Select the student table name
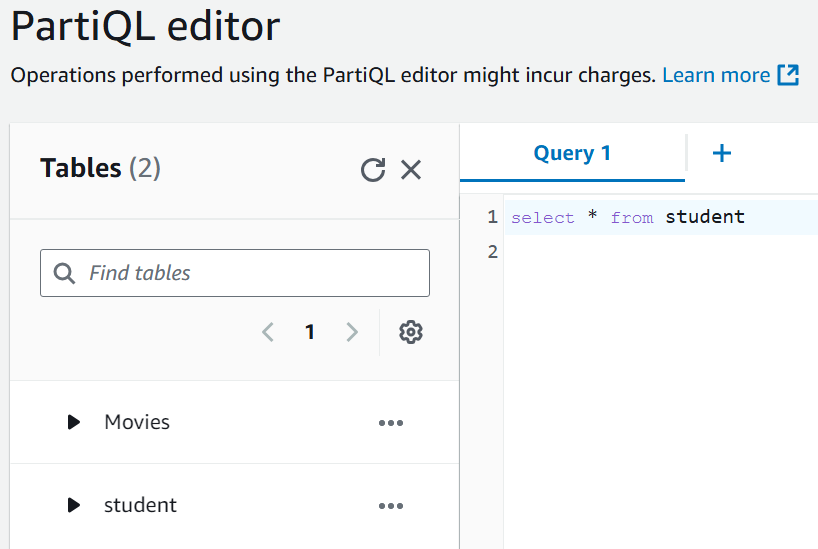Screen dimensions: 818x549 click(140, 505)
